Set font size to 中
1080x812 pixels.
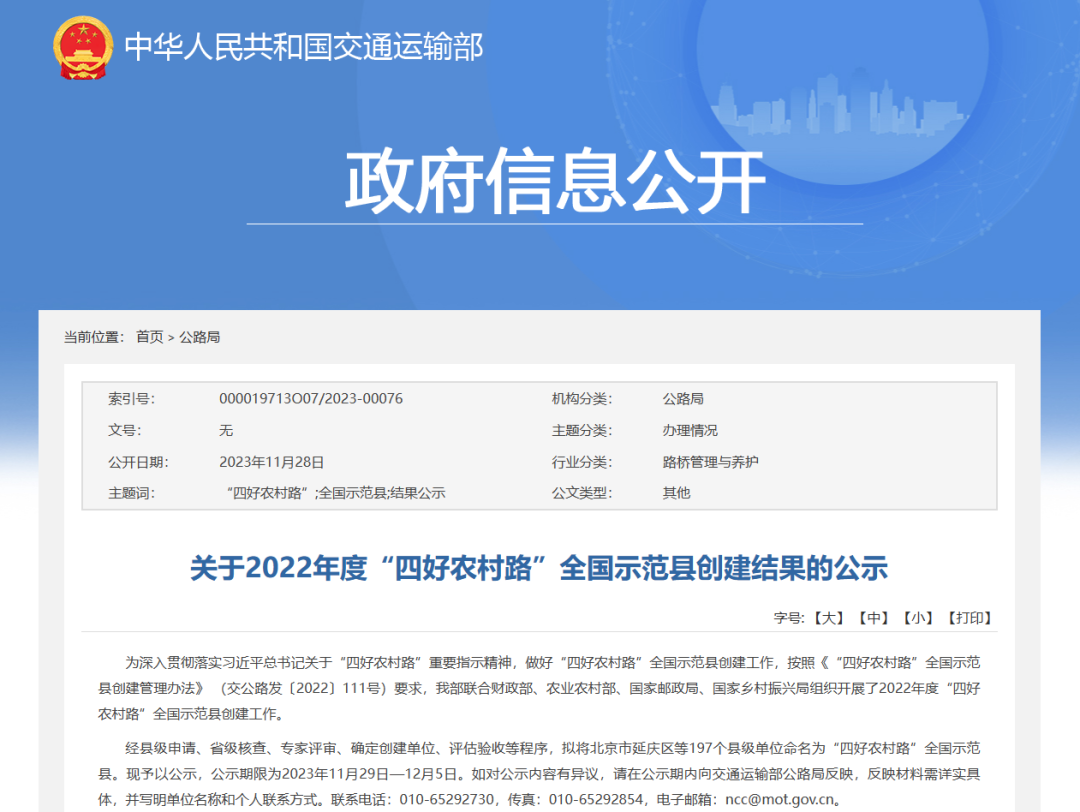[x=873, y=618]
